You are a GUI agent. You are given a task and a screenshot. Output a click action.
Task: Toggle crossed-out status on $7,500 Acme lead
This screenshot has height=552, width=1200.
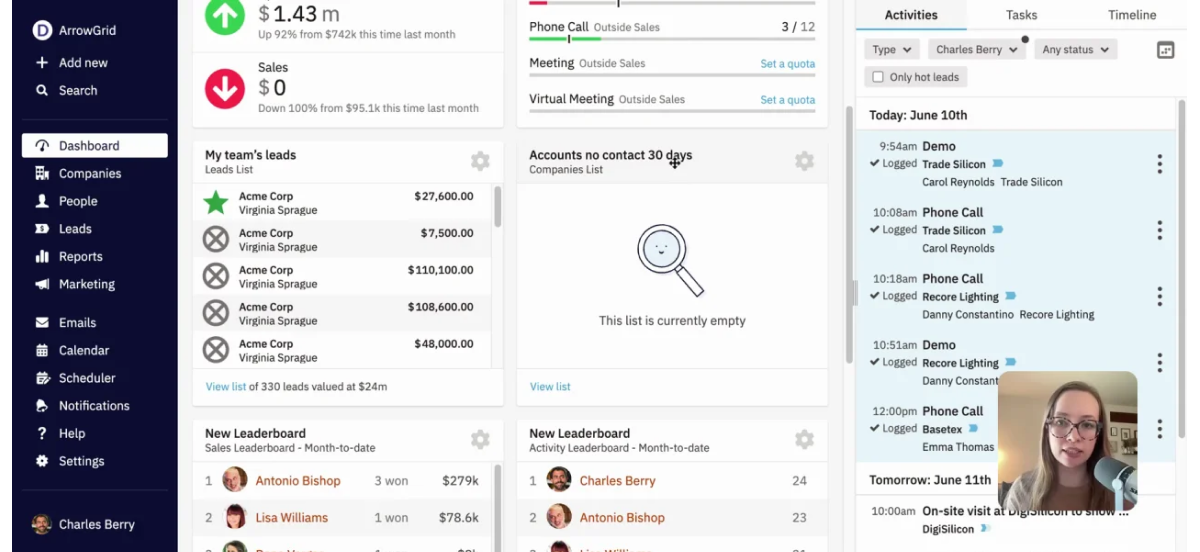[x=216, y=240]
